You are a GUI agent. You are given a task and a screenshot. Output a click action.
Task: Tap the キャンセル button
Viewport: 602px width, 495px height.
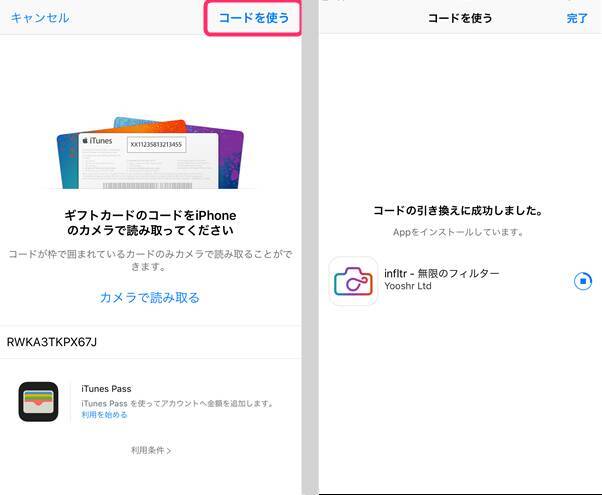[40, 18]
